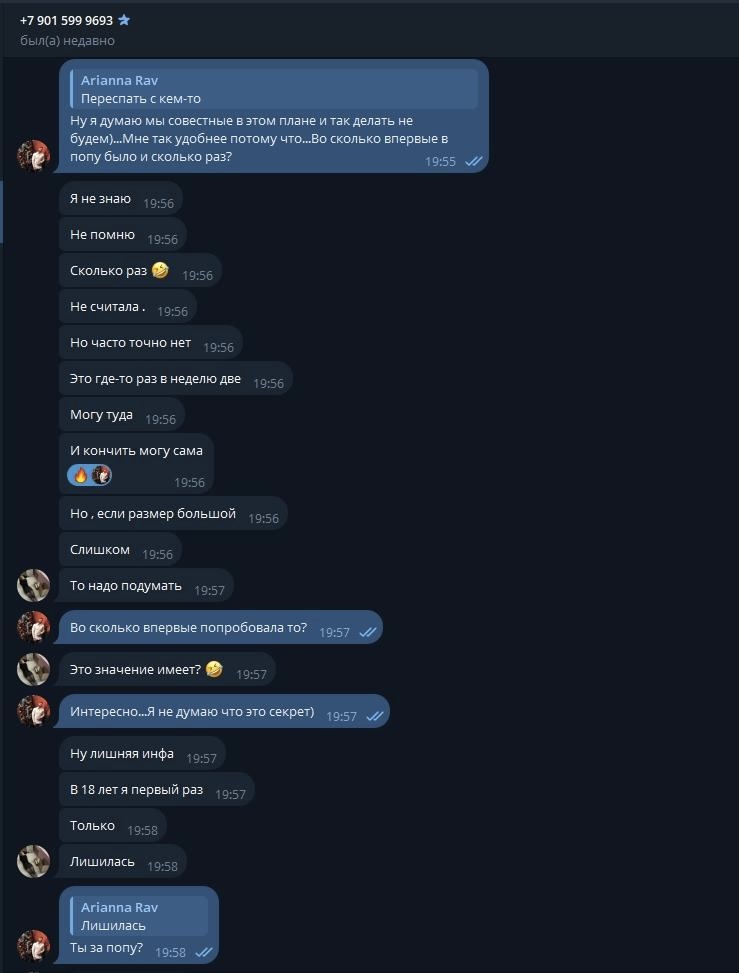Click the avatar beside "То надо подумать"
This screenshot has width=739, height=973.
34,586
